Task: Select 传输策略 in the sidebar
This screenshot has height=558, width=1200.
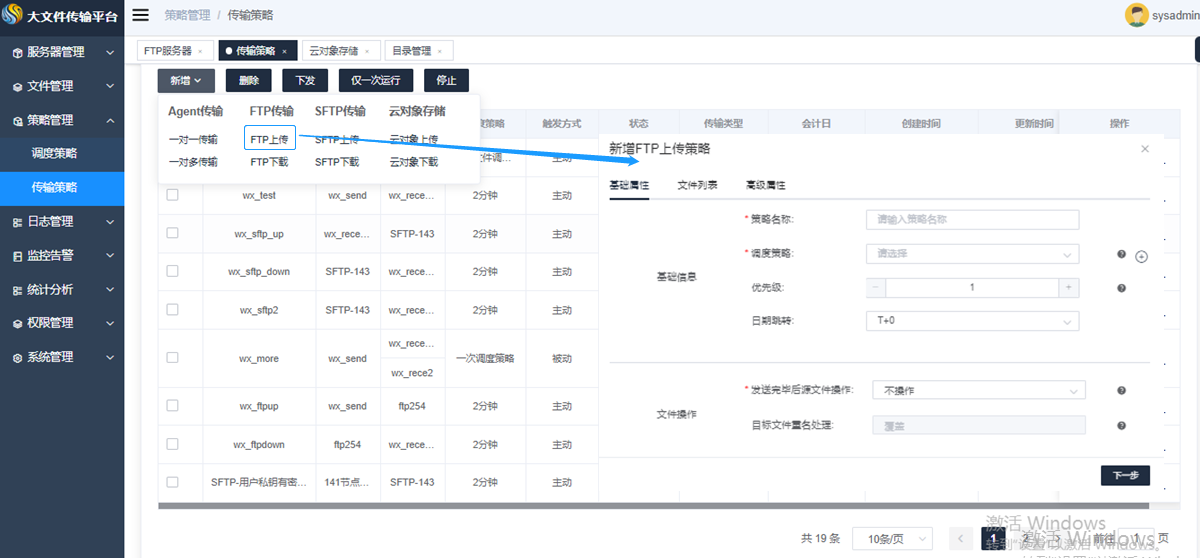Action: pos(62,187)
